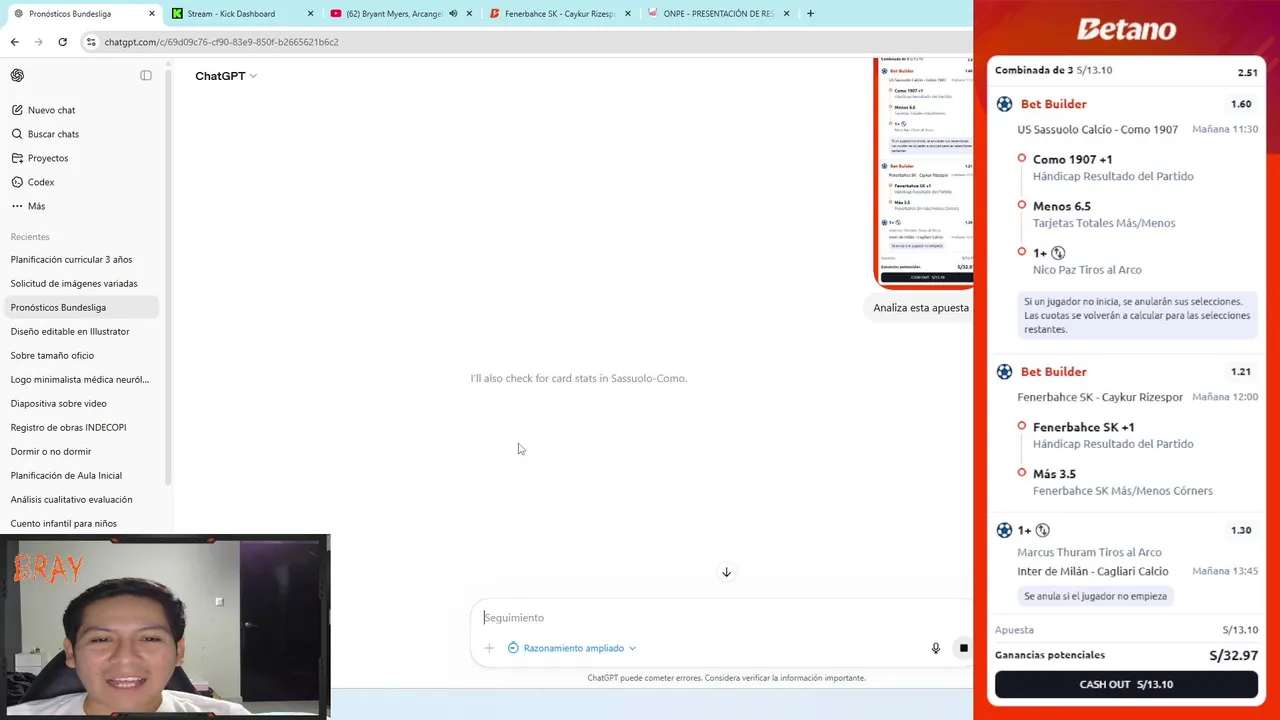
Task: Open the ChatGPT model selector dropdown
Action: click(226, 76)
